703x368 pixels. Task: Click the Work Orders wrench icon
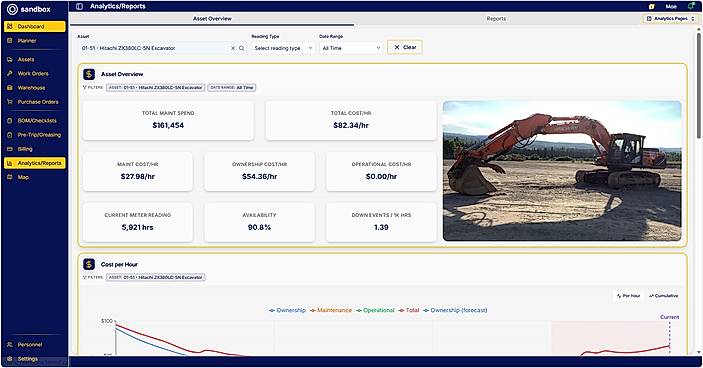(x=10, y=74)
